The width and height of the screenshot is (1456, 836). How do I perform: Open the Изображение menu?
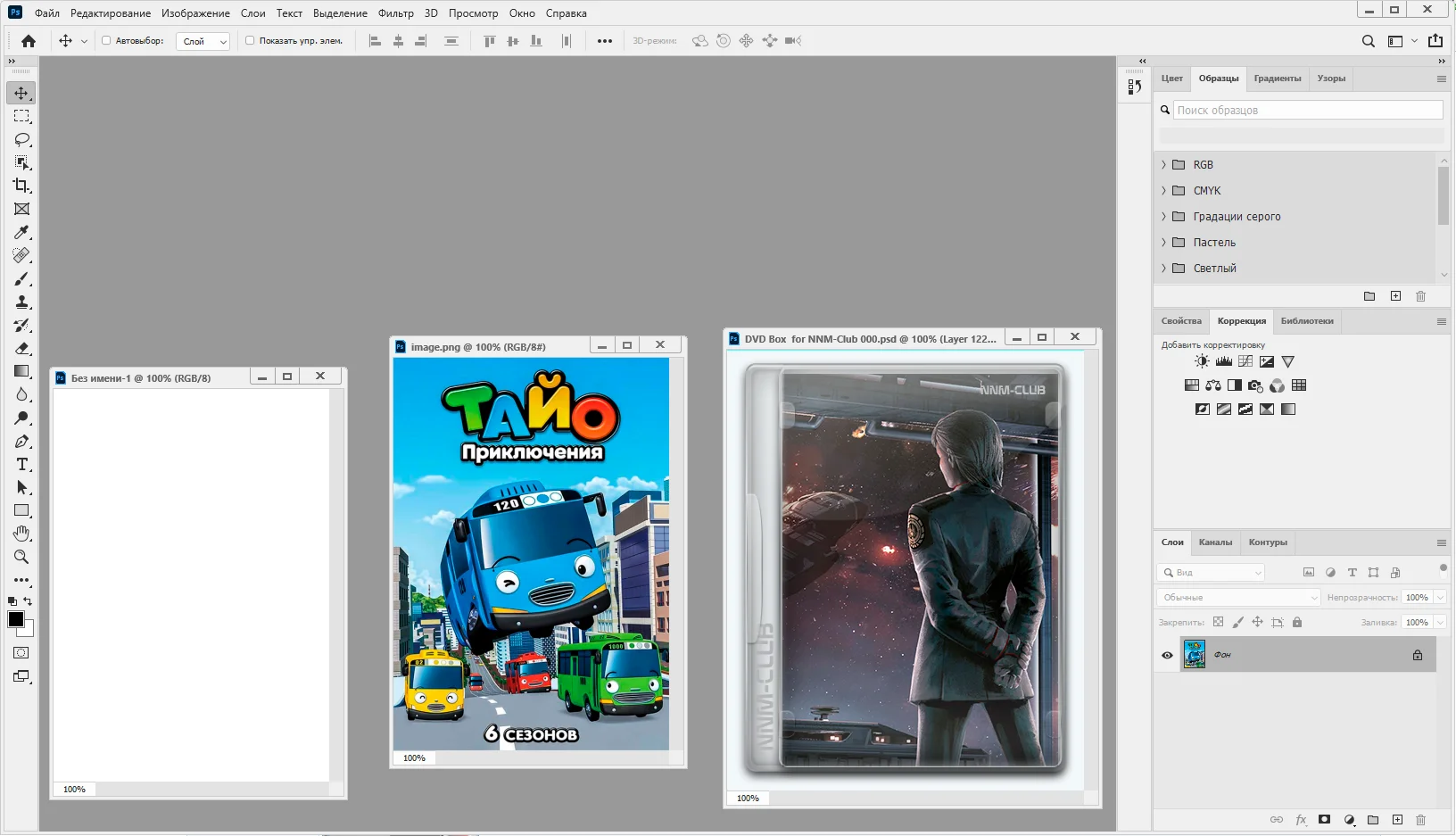[x=195, y=13]
